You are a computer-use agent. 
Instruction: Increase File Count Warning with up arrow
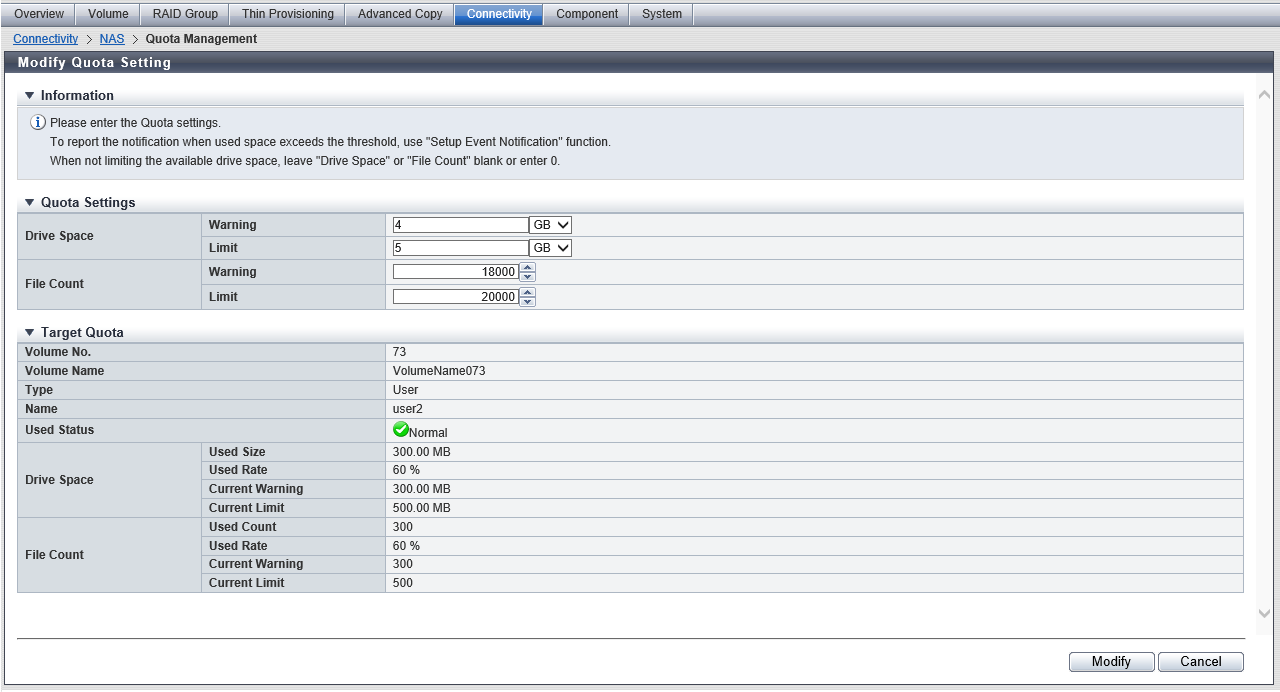point(528,267)
